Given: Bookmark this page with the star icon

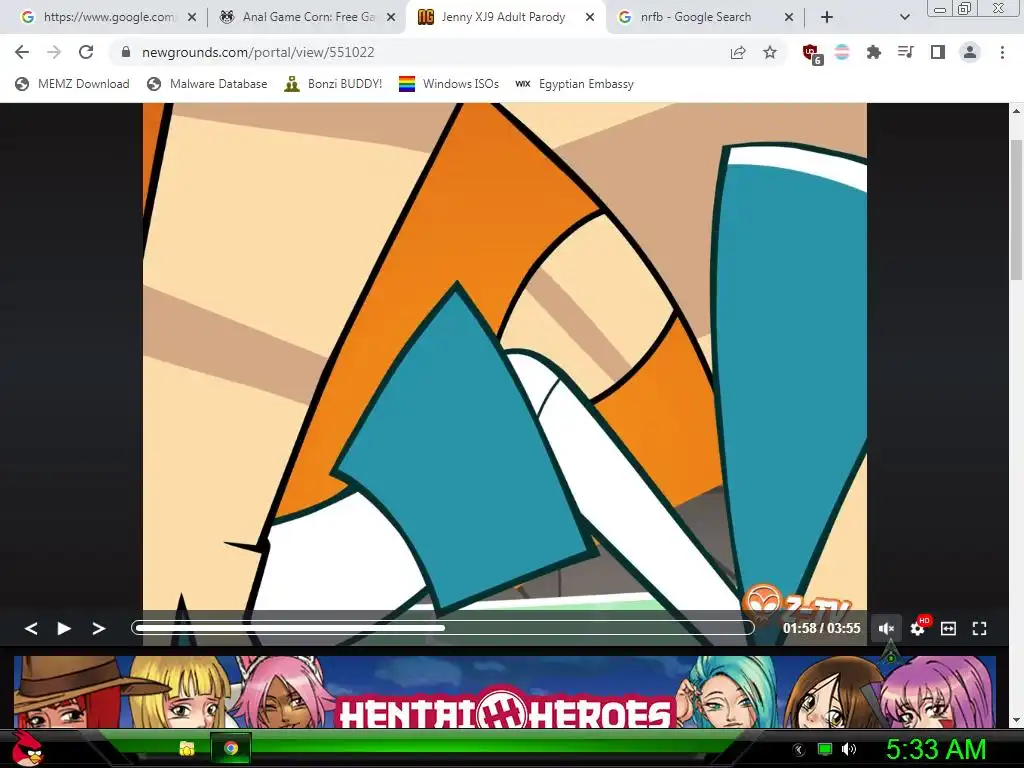Looking at the screenshot, I should click(x=770, y=52).
